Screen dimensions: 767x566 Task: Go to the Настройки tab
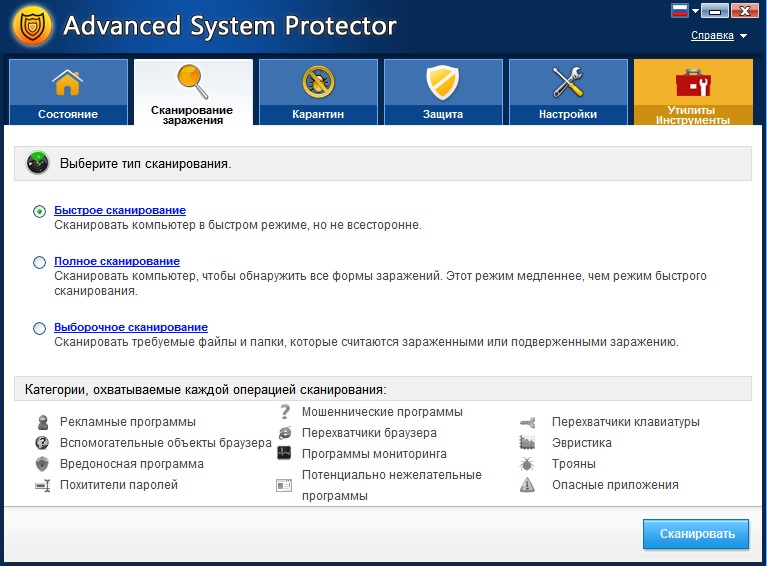coord(568,92)
